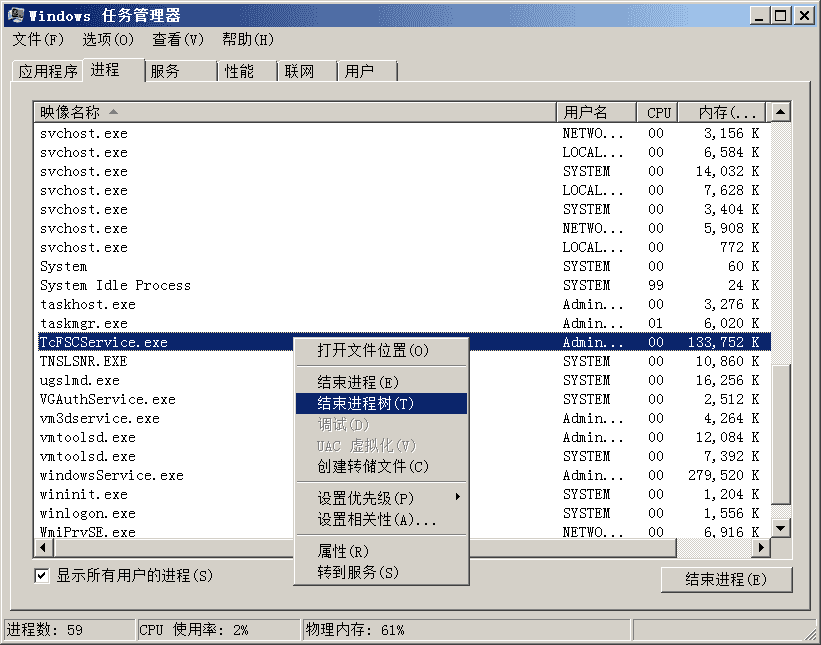The image size is (821, 645).
Task: Click horizontal scrollbar left arrow
Action: [x=43, y=548]
